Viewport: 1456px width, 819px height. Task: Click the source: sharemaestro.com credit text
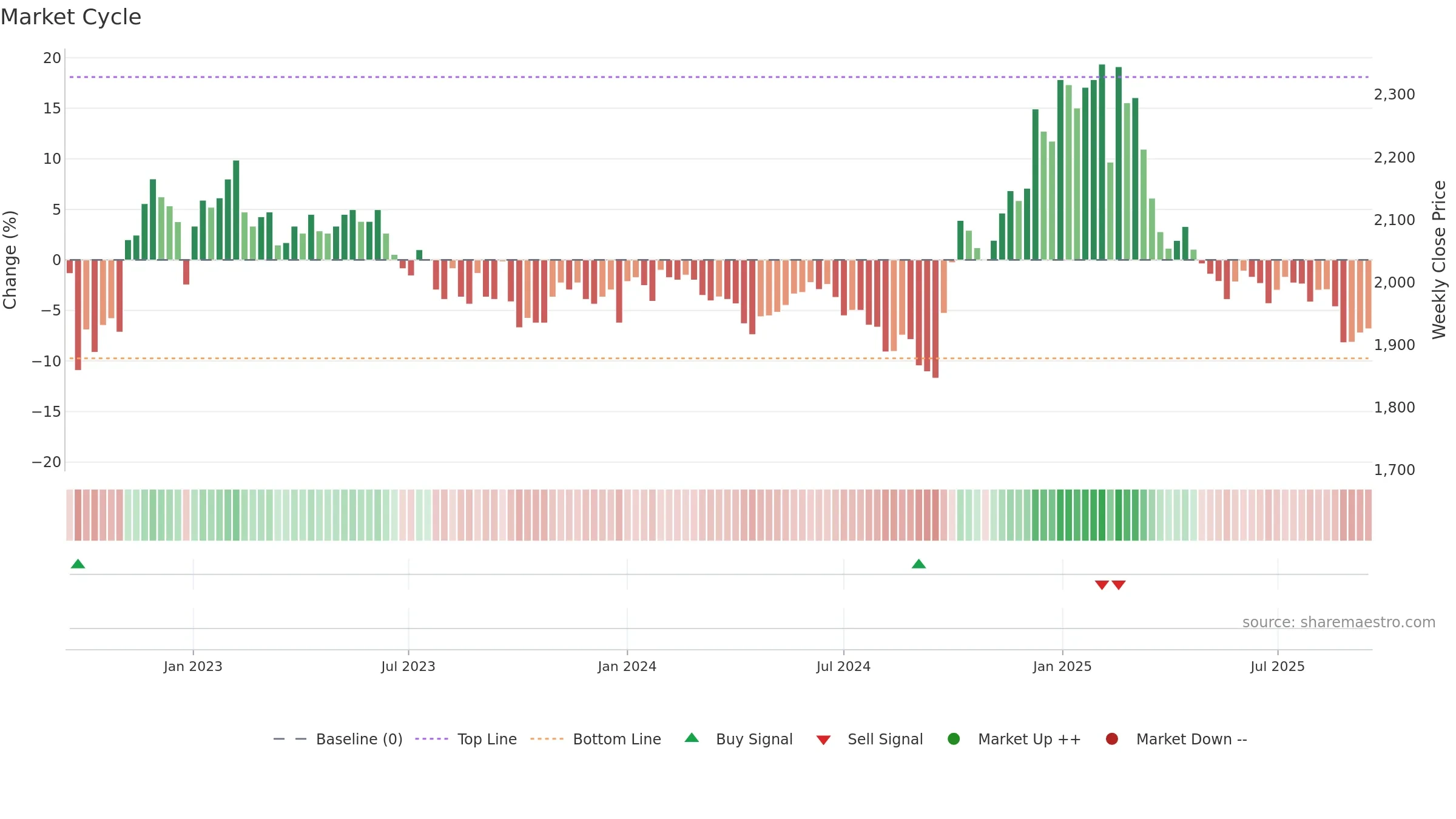(x=1339, y=622)
